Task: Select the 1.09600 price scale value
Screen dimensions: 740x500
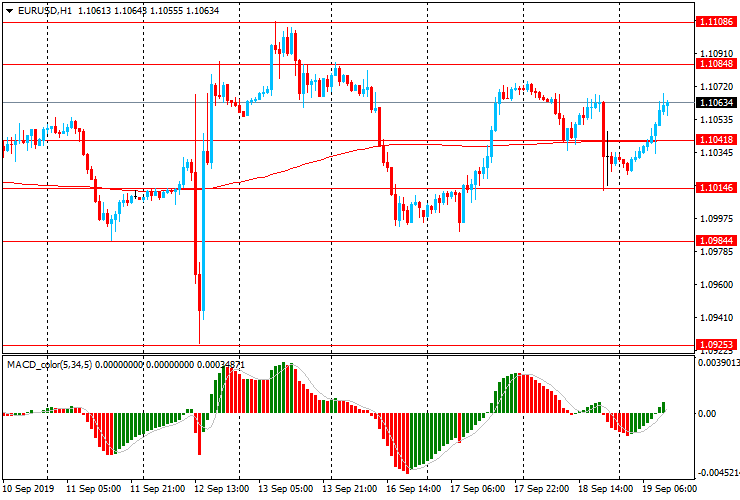Action: pyautogui.click(x=716, y=284)
